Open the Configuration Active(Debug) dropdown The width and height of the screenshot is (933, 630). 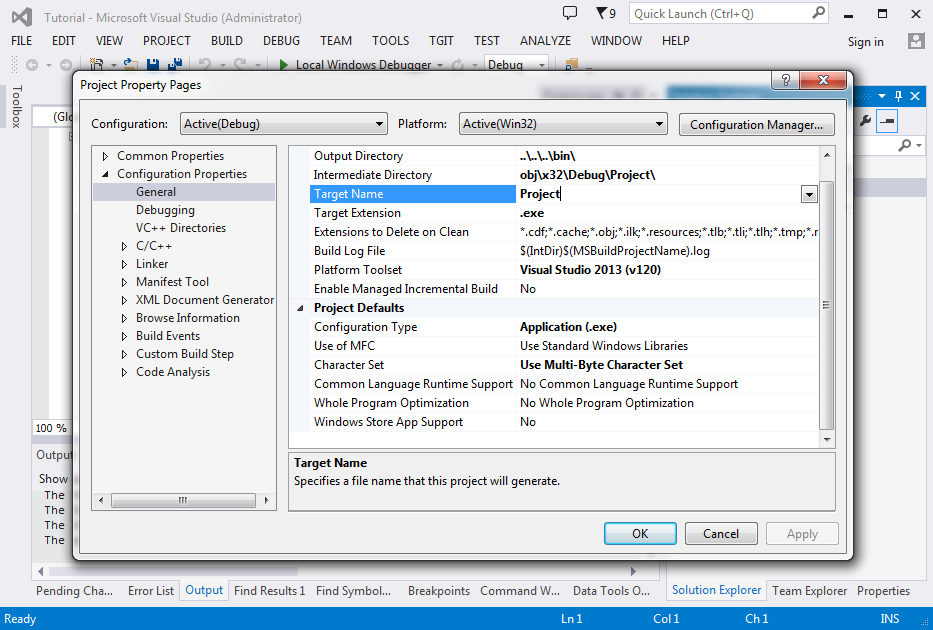284,124
